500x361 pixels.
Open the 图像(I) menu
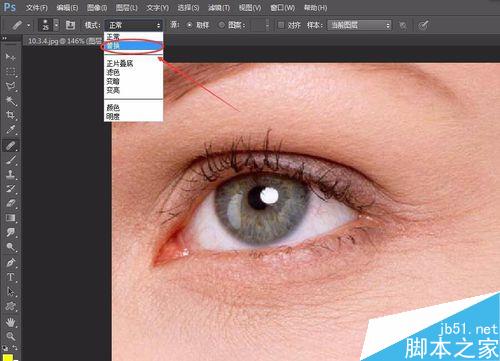(x=97, y=7)
